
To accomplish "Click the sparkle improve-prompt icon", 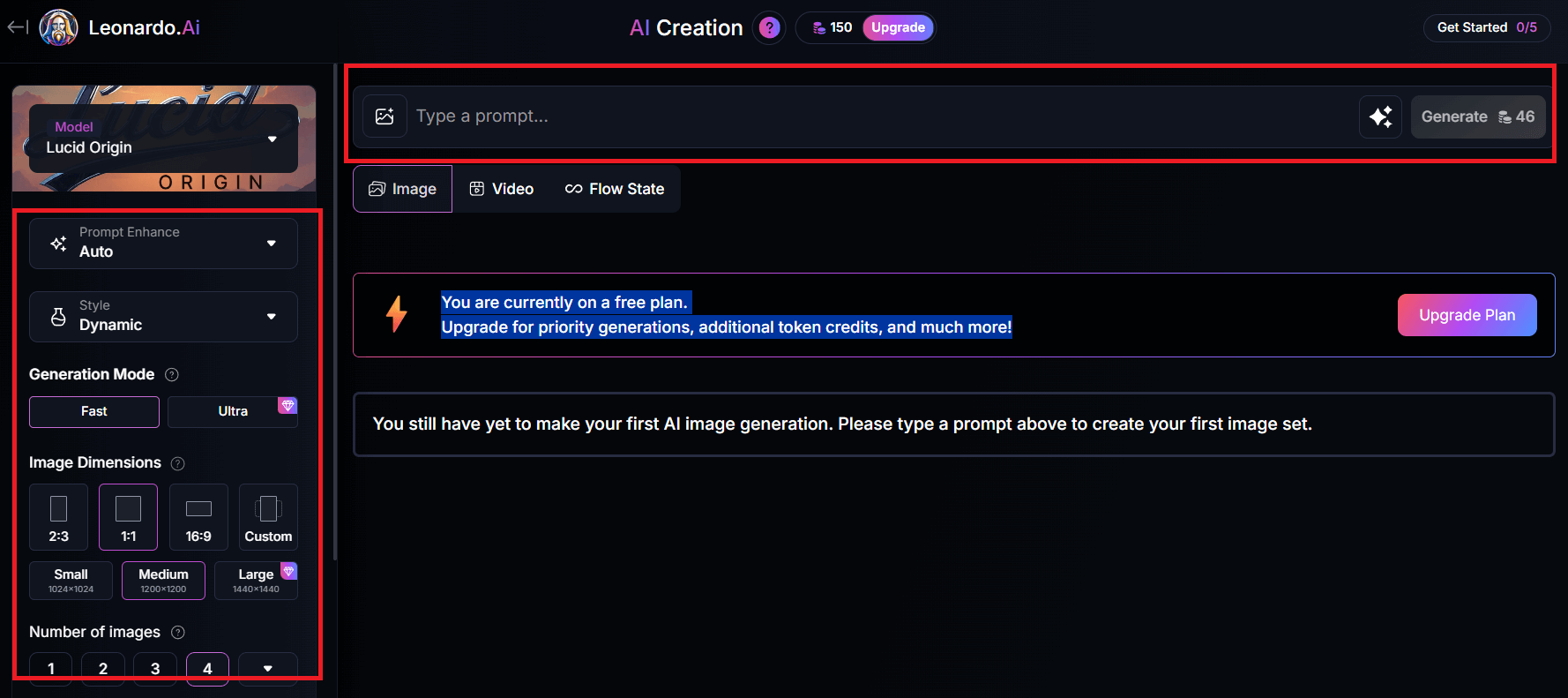I will click(x=1380, y=116).
